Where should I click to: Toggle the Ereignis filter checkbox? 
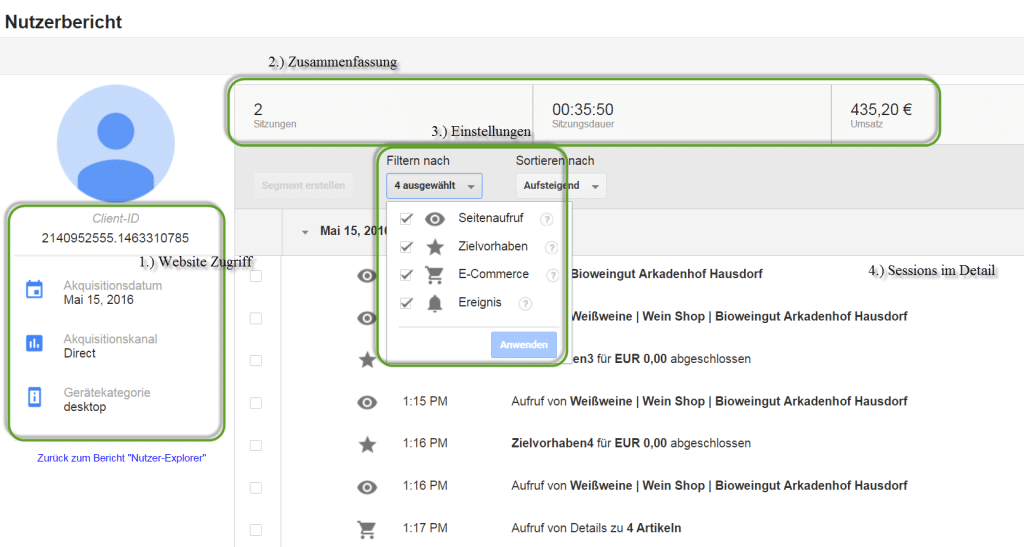click(406, 303)
